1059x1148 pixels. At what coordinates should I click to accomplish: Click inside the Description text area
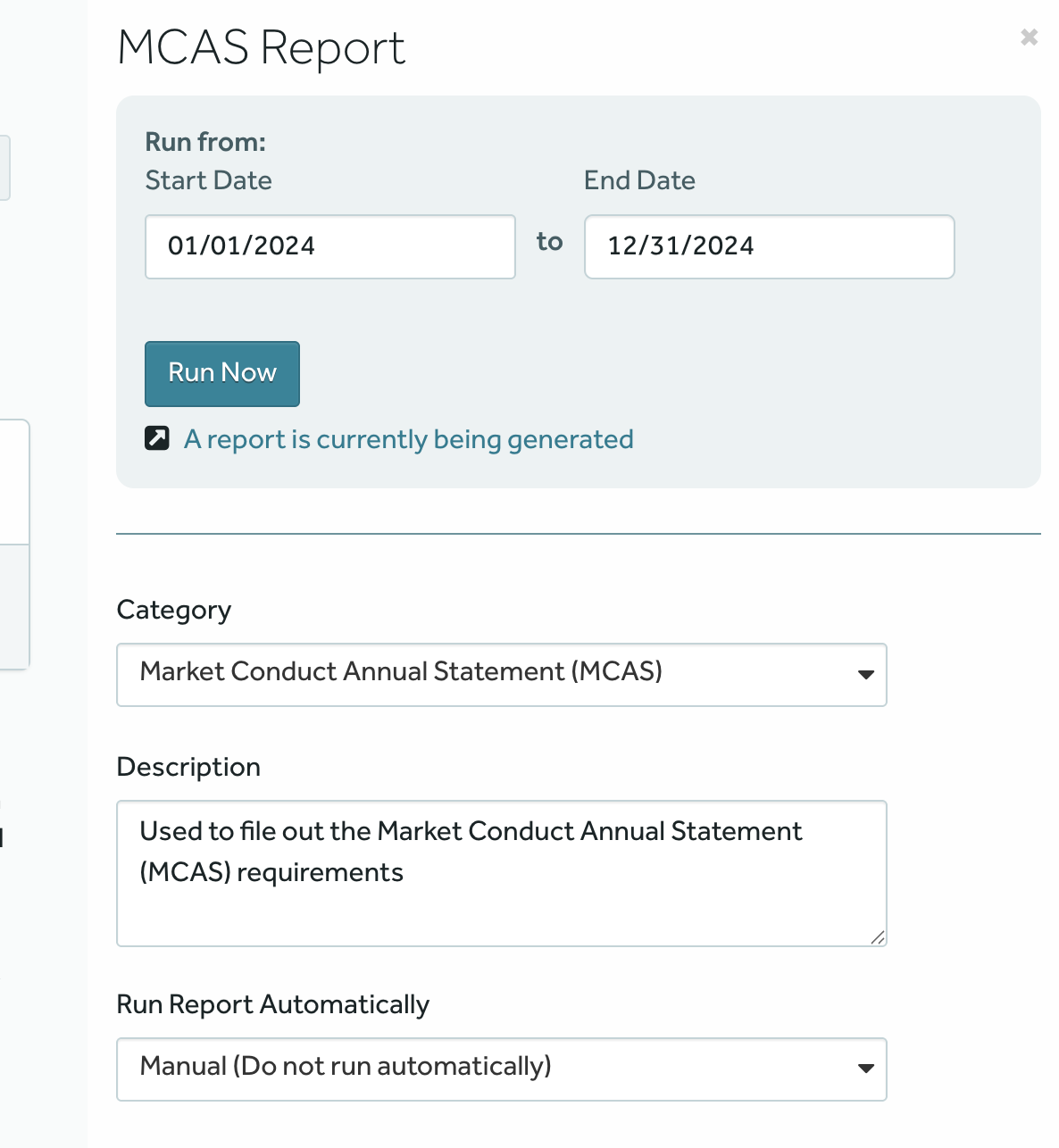point(500,902)
